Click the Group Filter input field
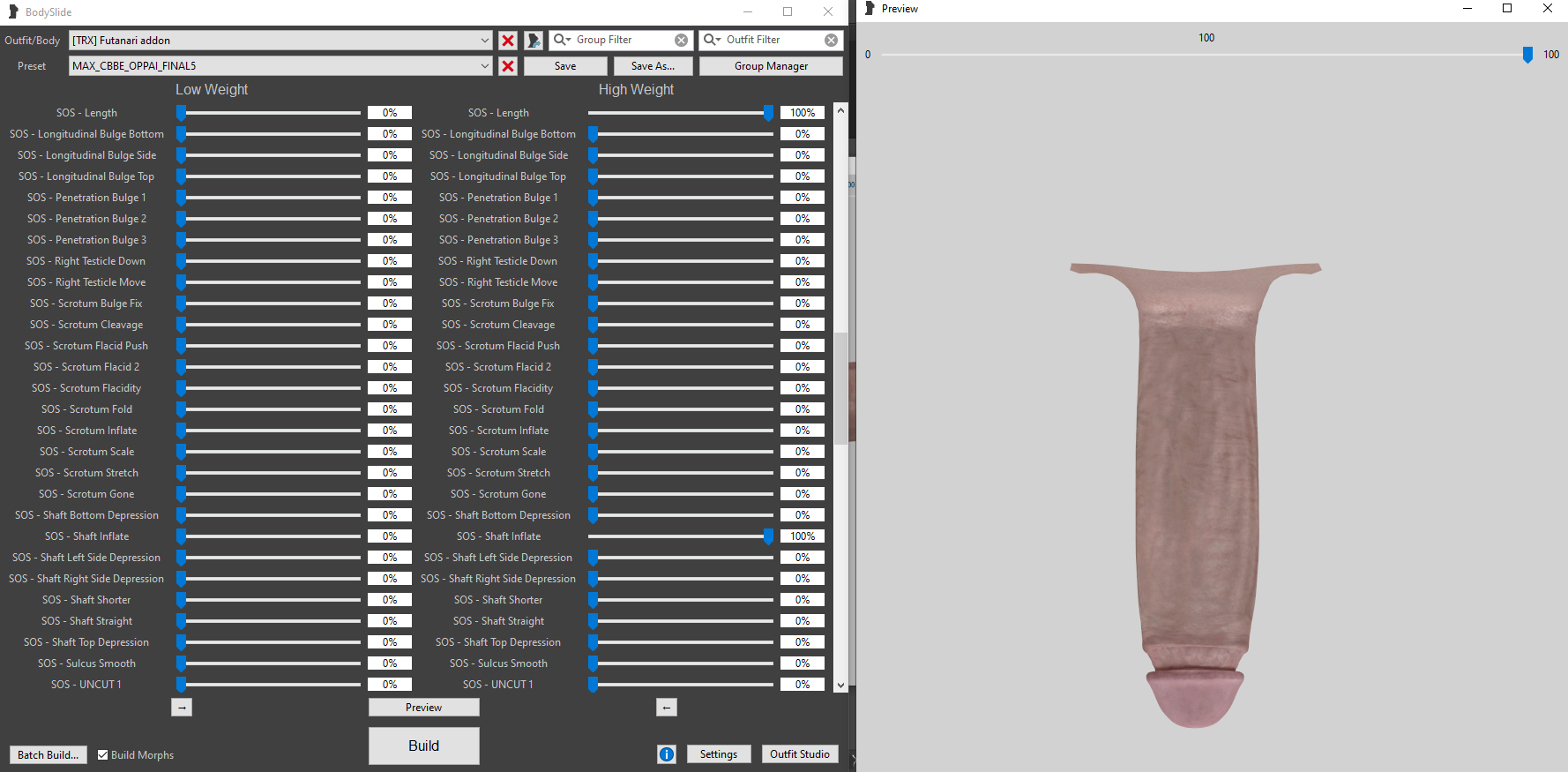This screenshot has height=772, width=1568. (x=623, y=41)
